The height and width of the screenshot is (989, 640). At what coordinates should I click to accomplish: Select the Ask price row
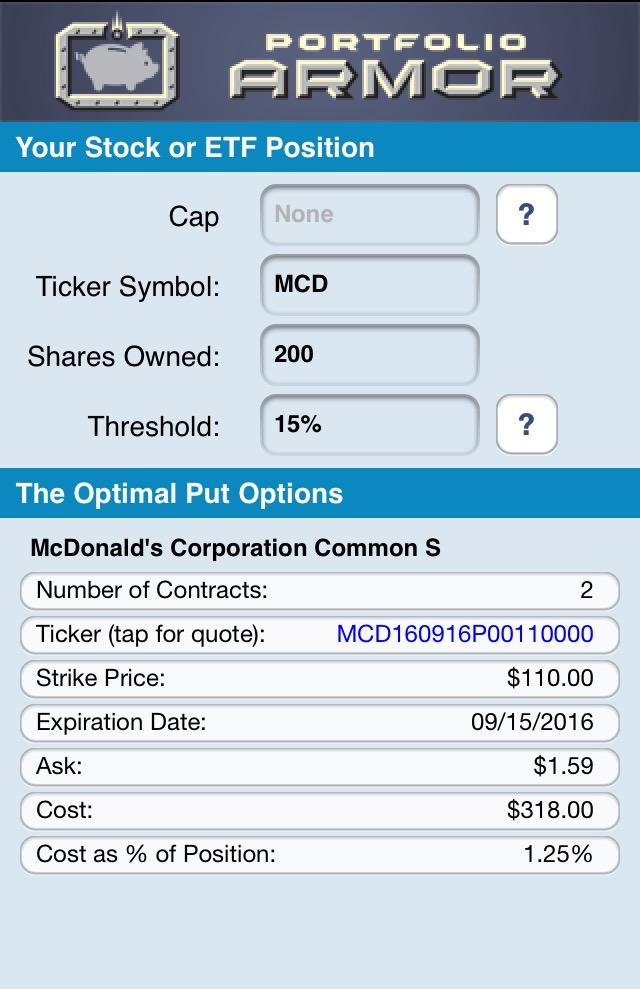pos(320,767)
